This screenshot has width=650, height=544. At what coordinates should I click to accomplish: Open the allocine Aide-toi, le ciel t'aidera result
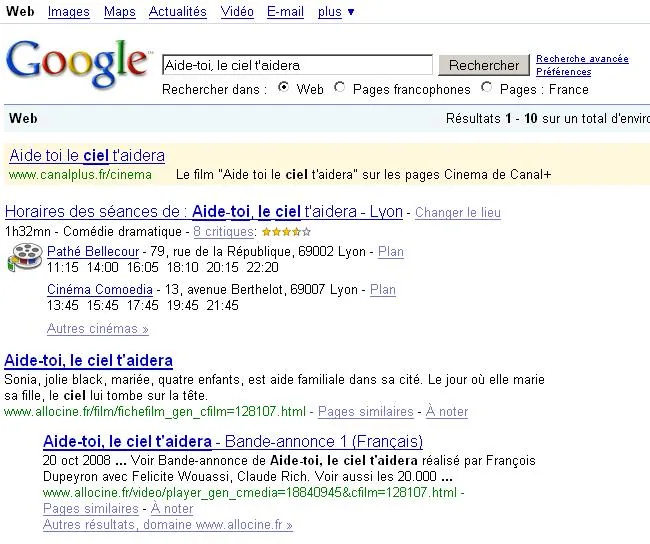tap(88, 360)
